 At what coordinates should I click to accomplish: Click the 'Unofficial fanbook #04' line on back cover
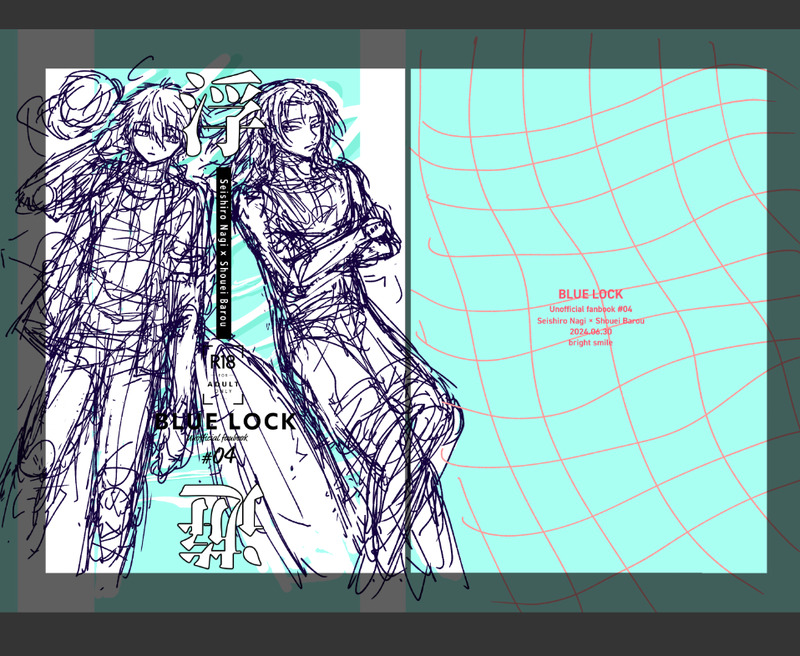point(591,309)
